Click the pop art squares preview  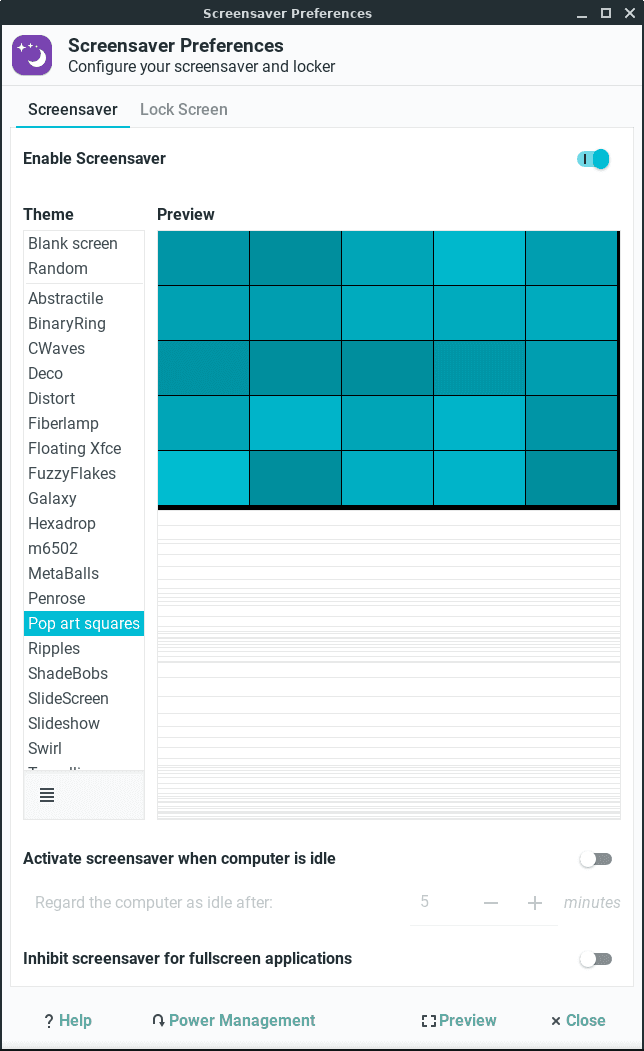tap(388, 369)
